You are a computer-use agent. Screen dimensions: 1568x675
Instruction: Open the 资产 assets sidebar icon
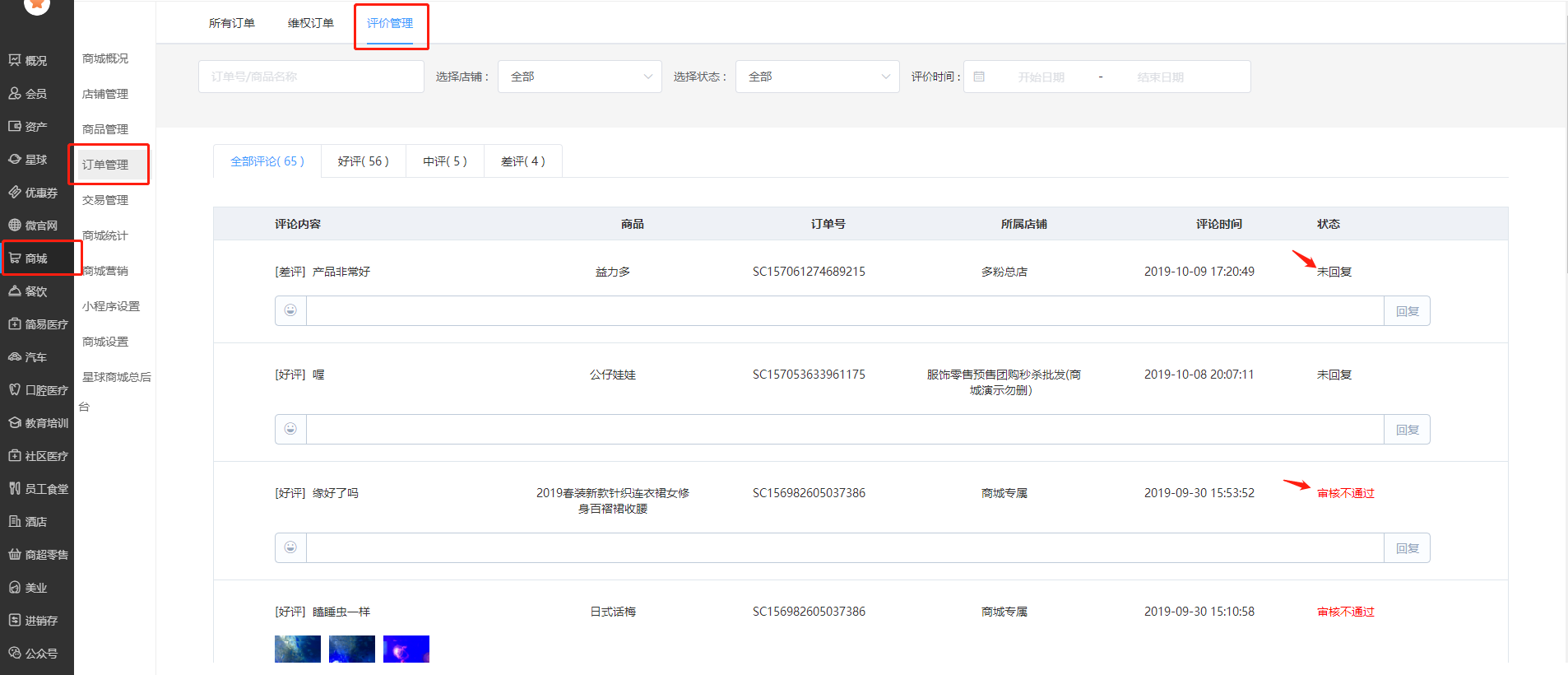[15, 126]
